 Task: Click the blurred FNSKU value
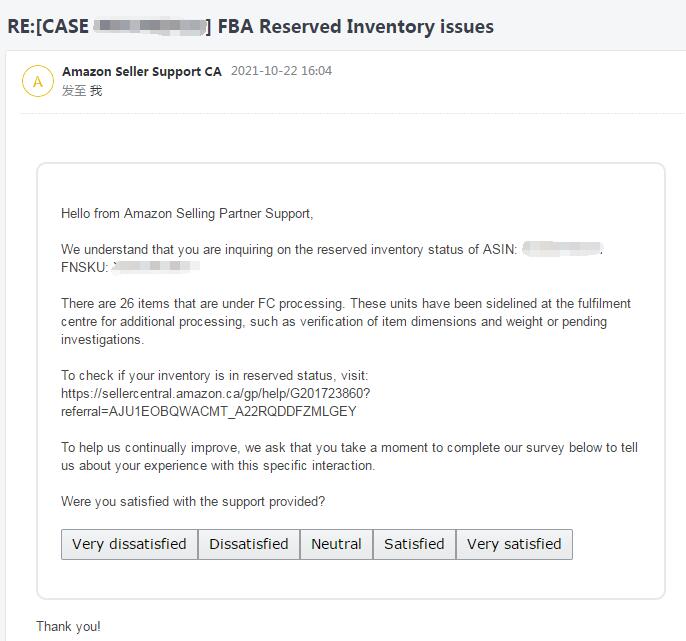[x=156, y=266]
